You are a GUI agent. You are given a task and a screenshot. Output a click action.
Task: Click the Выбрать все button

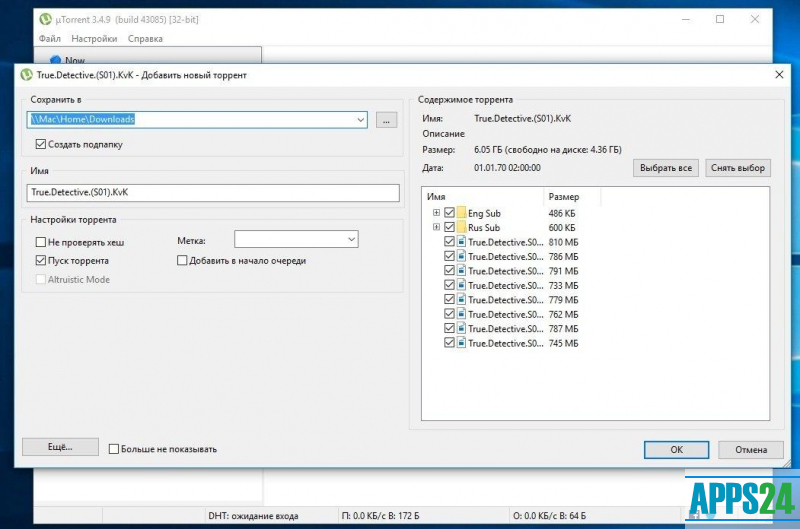[x=666, y=168]
